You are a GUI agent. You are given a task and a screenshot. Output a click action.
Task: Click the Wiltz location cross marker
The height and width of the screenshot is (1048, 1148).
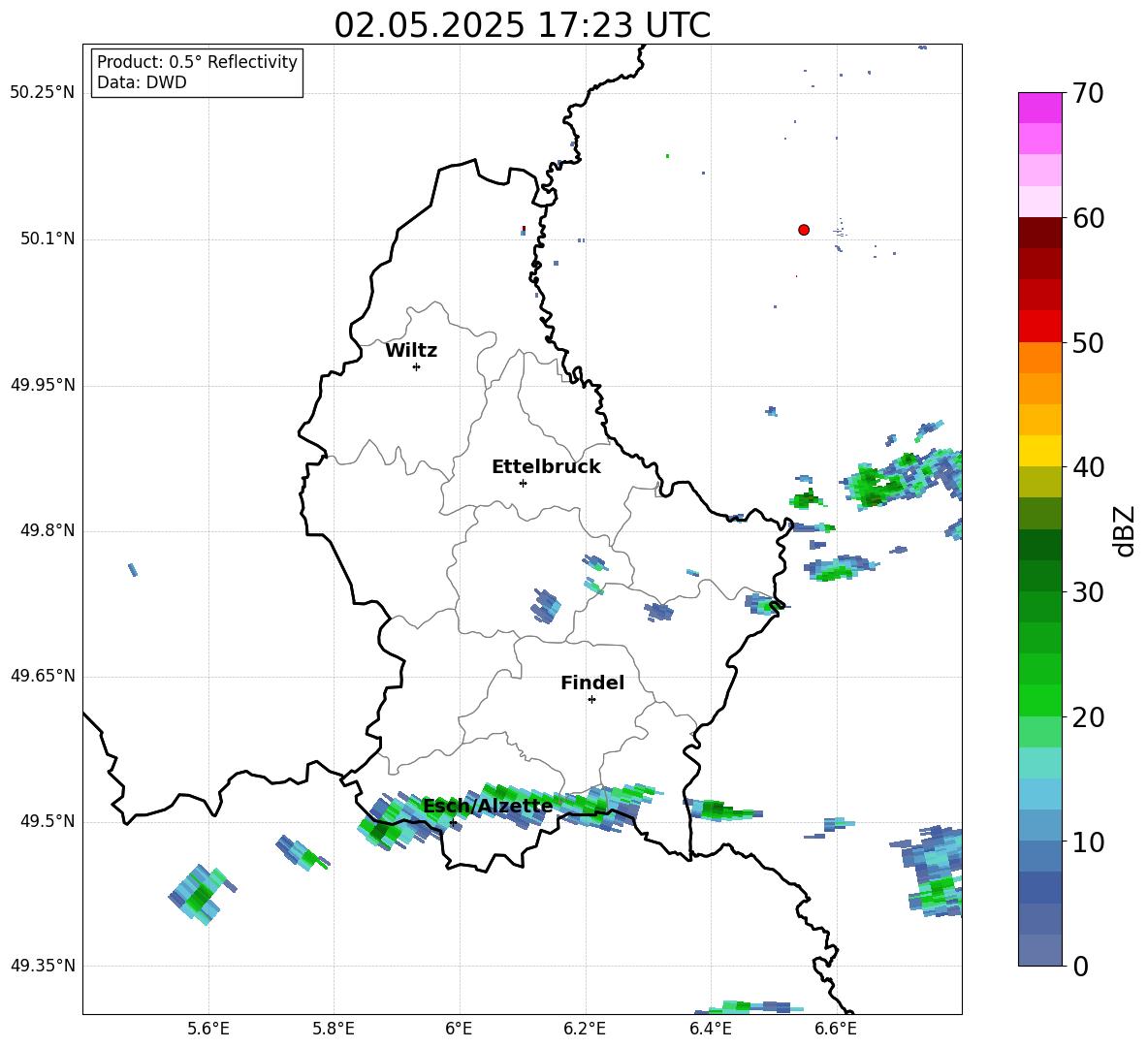pyautogui.click(x=416, y=366)
